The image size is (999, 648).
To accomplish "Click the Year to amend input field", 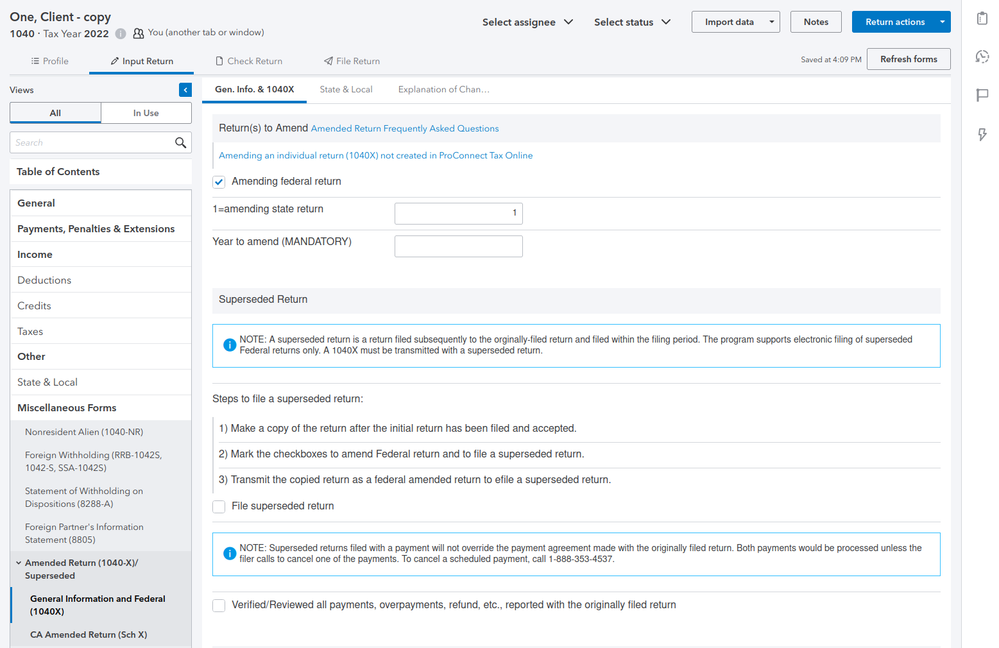I will click(458, 246).
